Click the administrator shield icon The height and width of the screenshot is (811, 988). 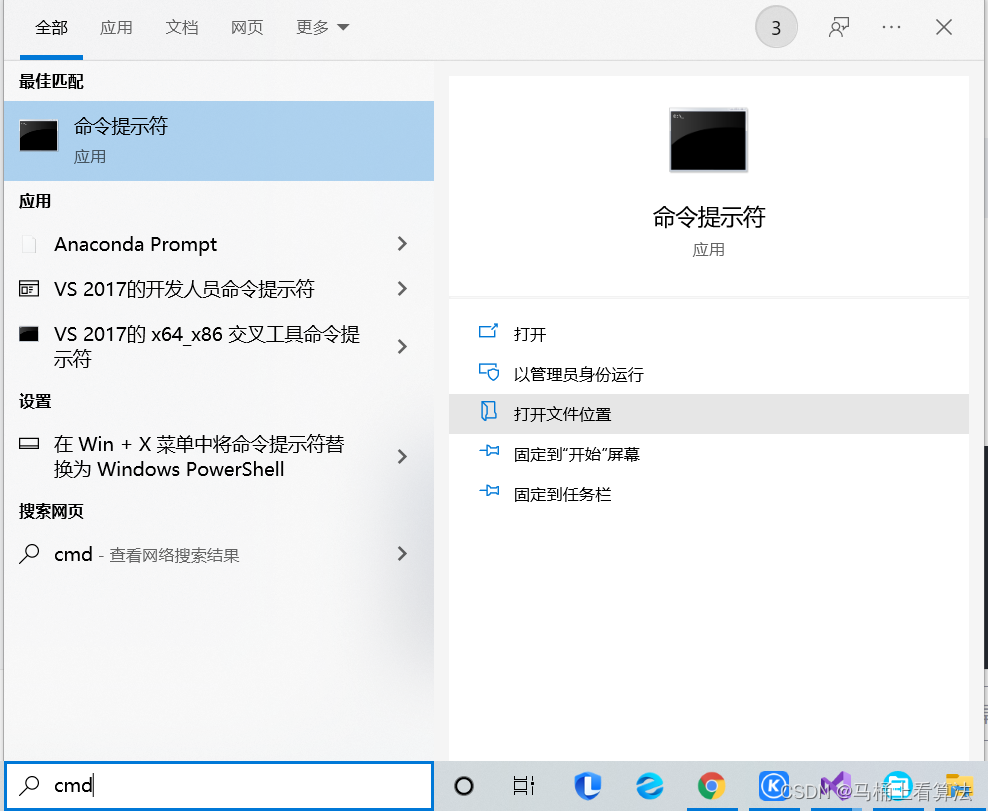point(488,372)
